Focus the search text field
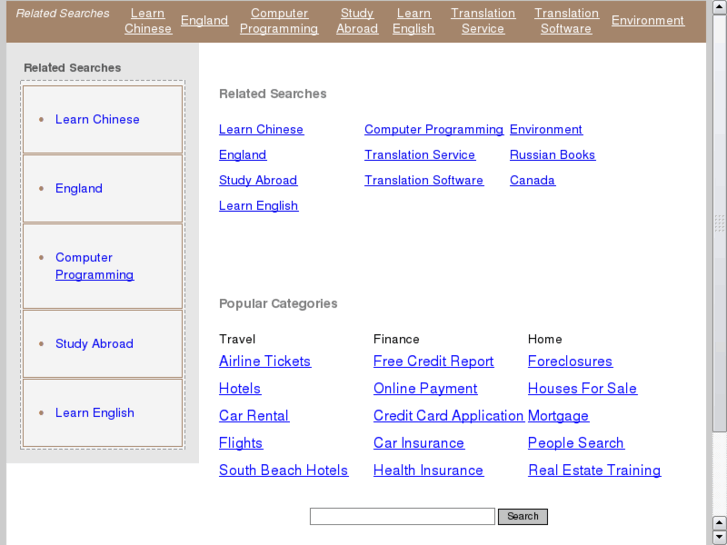727x545 pixels. point(402,516)
